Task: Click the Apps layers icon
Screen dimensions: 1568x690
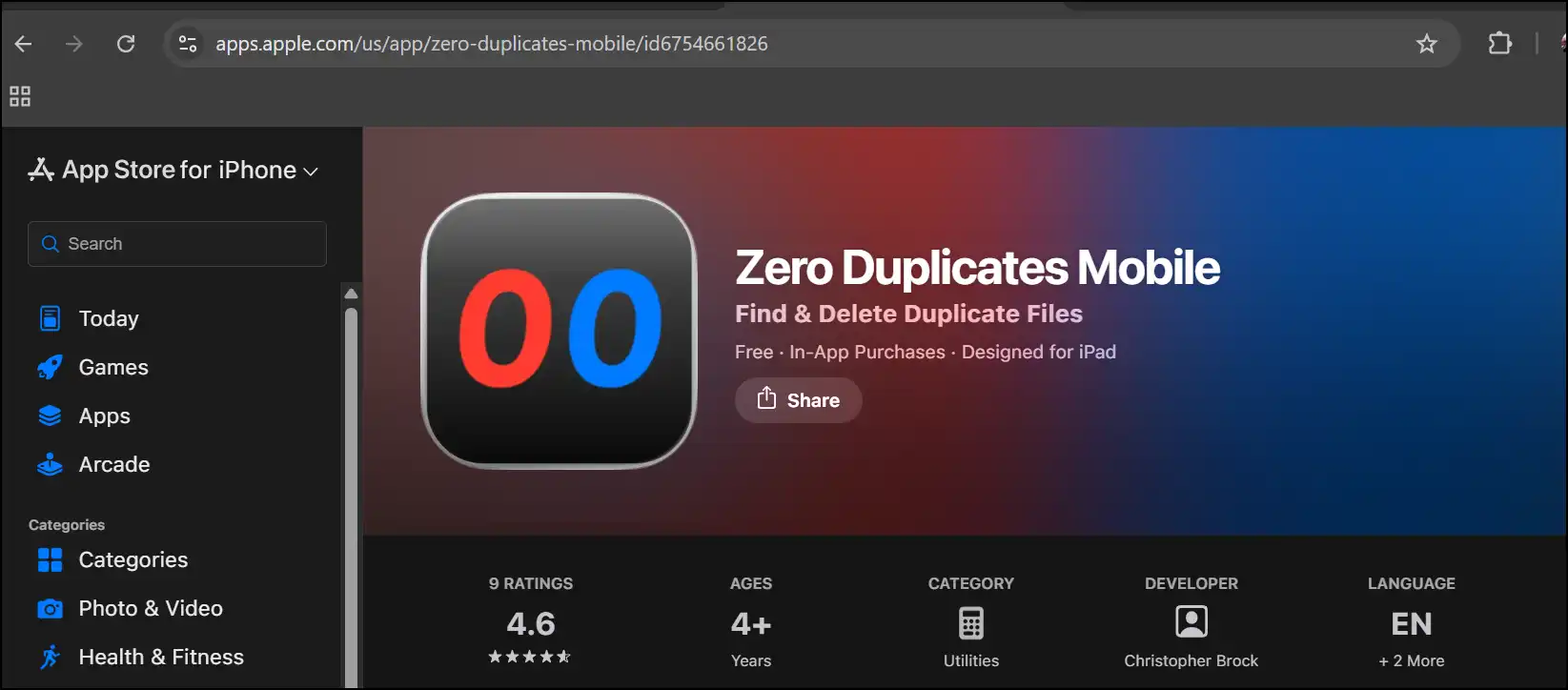Action: pos(50,416)
